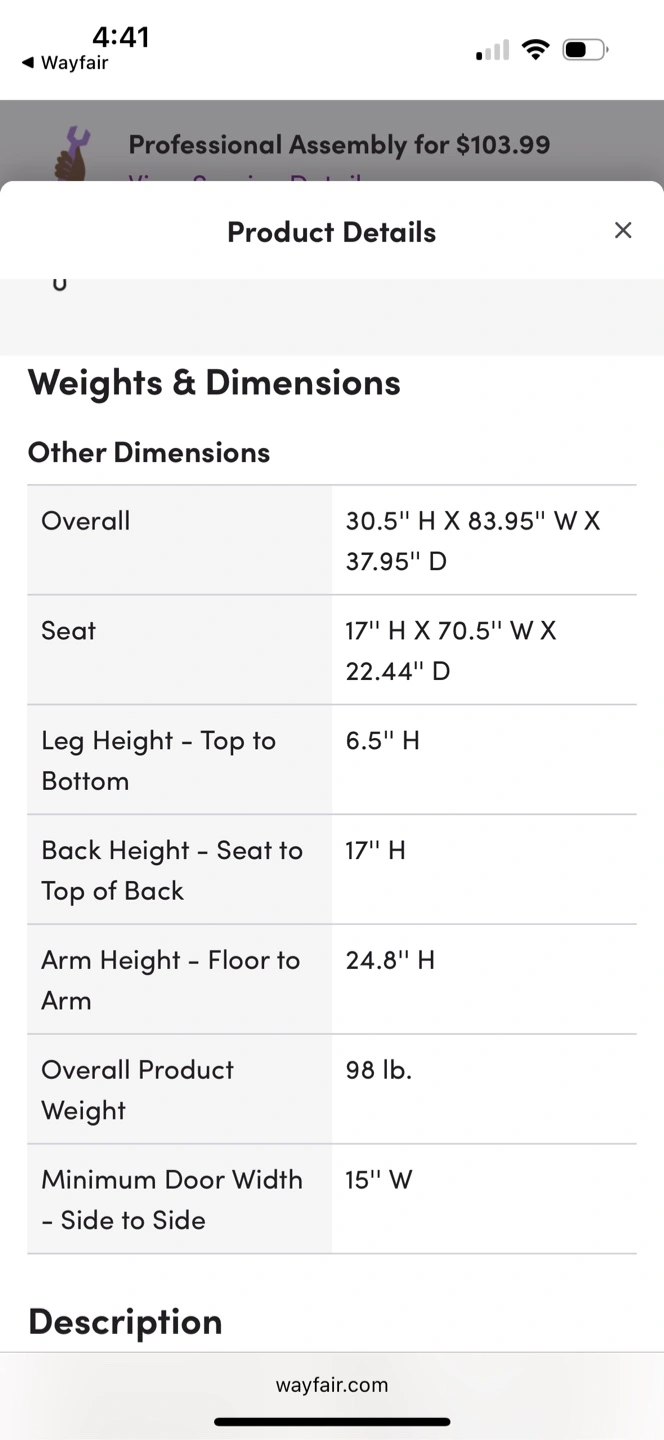Screen dimensions: 664x1440
Task: Tap Leg Height - Top to Bottom row
Action: pyautogui.click(x=332, y=760)
